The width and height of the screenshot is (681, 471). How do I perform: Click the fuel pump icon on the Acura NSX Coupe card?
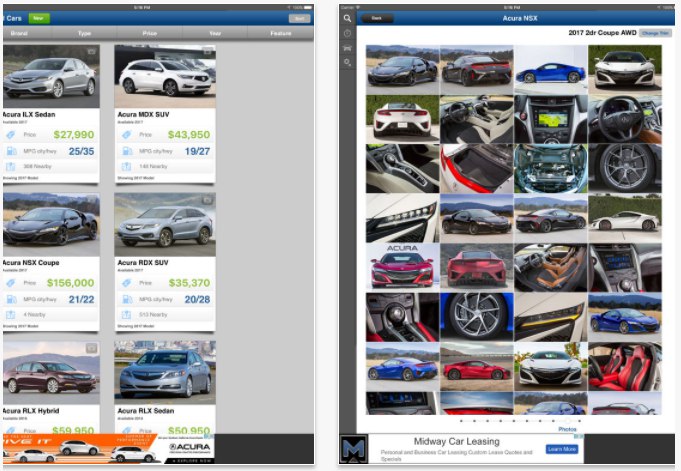click(x=11, y=299)
